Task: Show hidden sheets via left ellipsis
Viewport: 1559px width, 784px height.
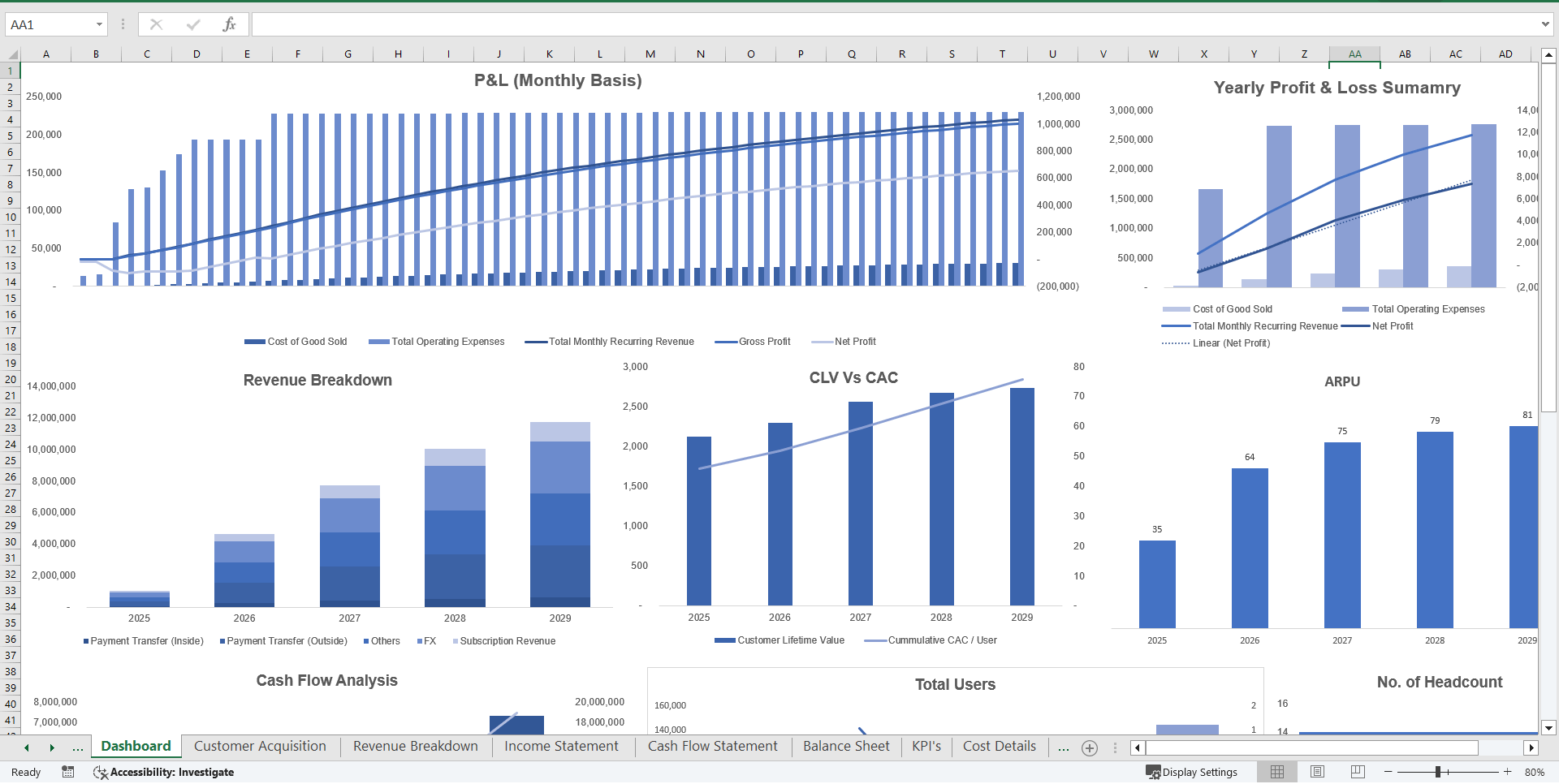Action: [78, 747]
